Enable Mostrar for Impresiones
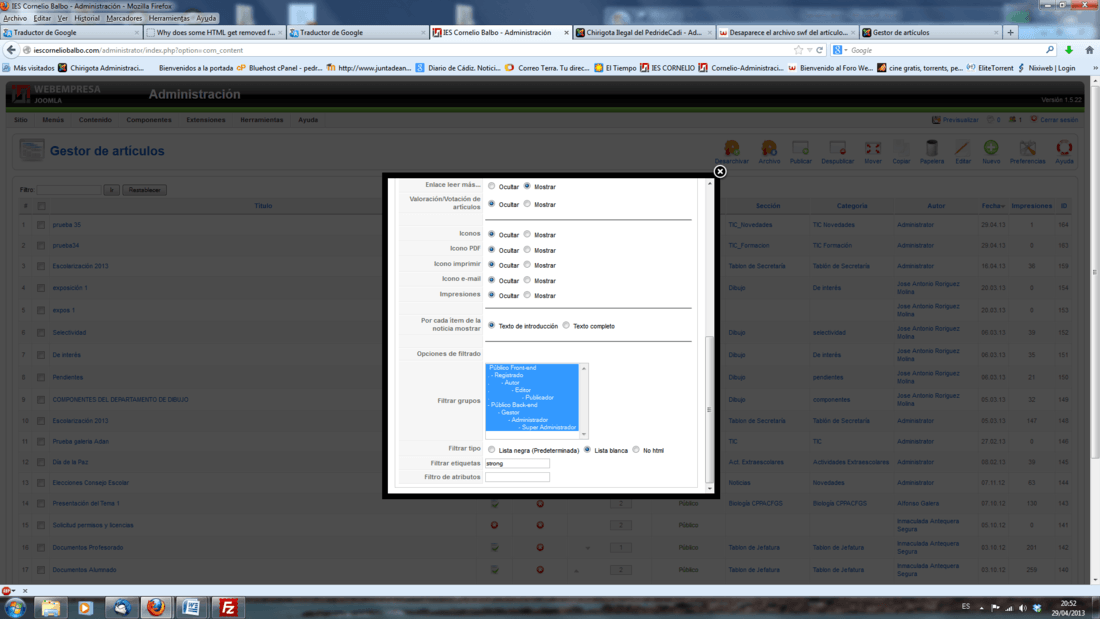This screenshot has height=619, width=1100. [x=527, y=295]
